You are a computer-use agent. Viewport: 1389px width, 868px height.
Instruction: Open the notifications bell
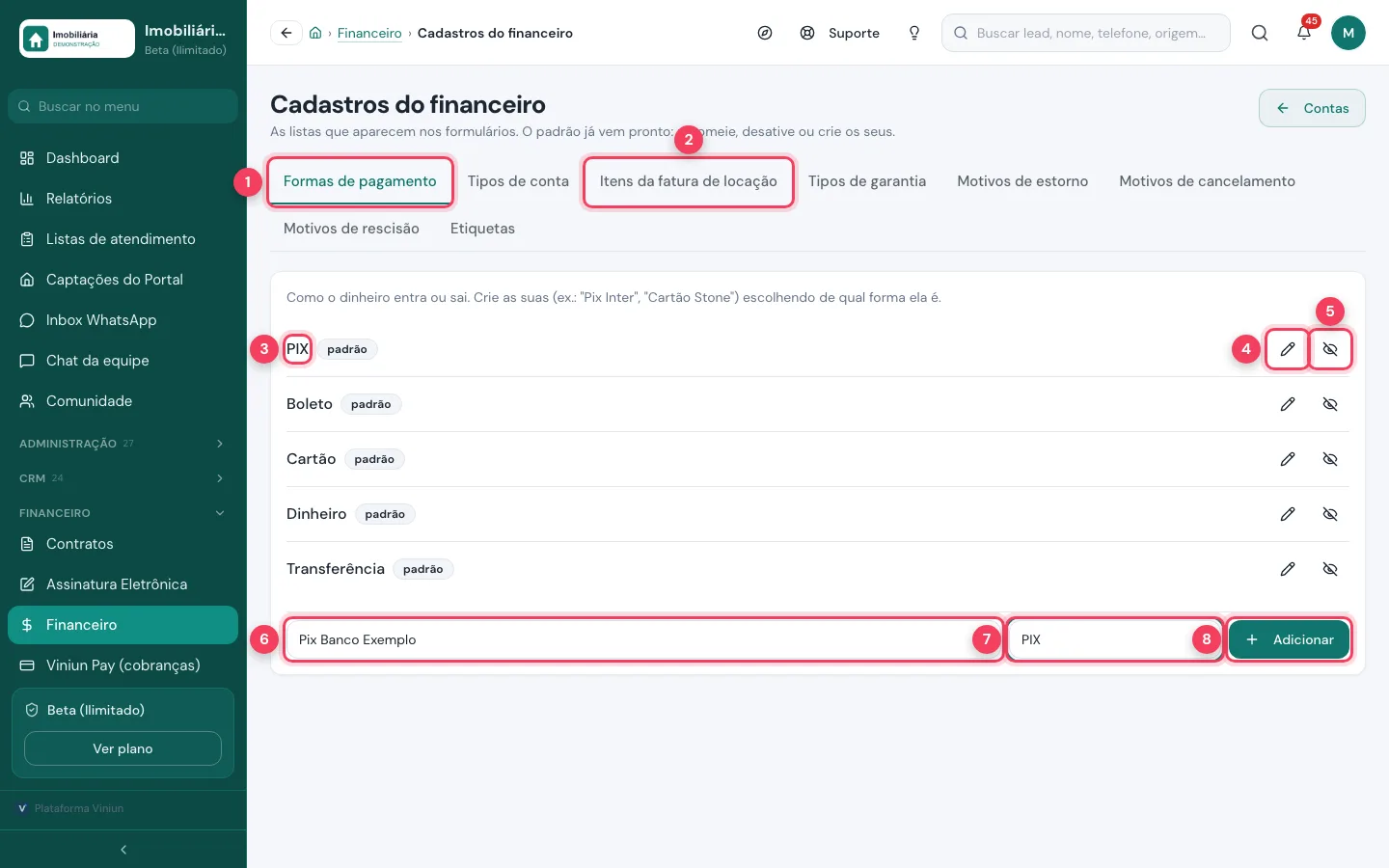1304,33
